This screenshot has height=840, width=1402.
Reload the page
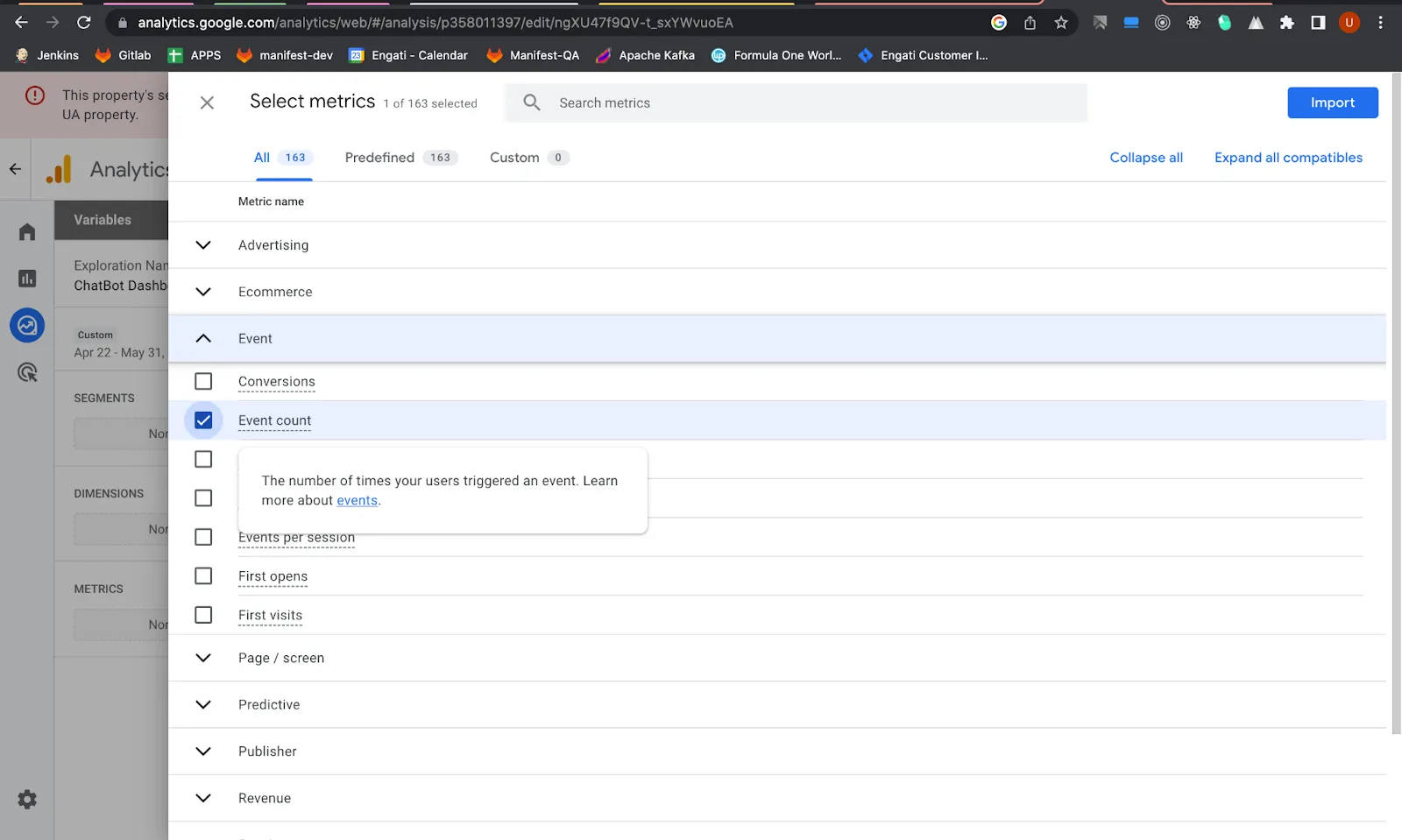pos(84,23)
